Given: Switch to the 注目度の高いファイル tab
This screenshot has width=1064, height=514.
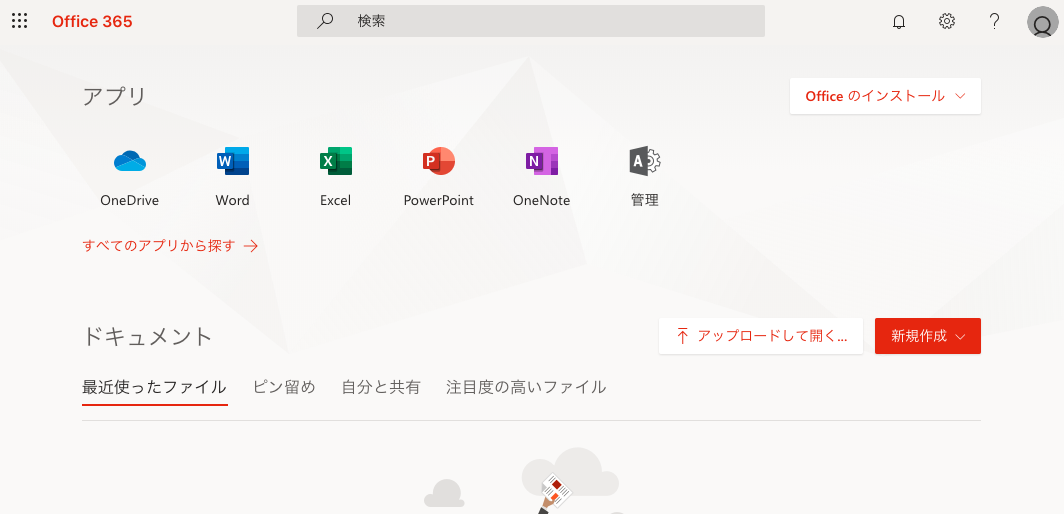Looking at the screenshot, I should (x=526, y=388).
